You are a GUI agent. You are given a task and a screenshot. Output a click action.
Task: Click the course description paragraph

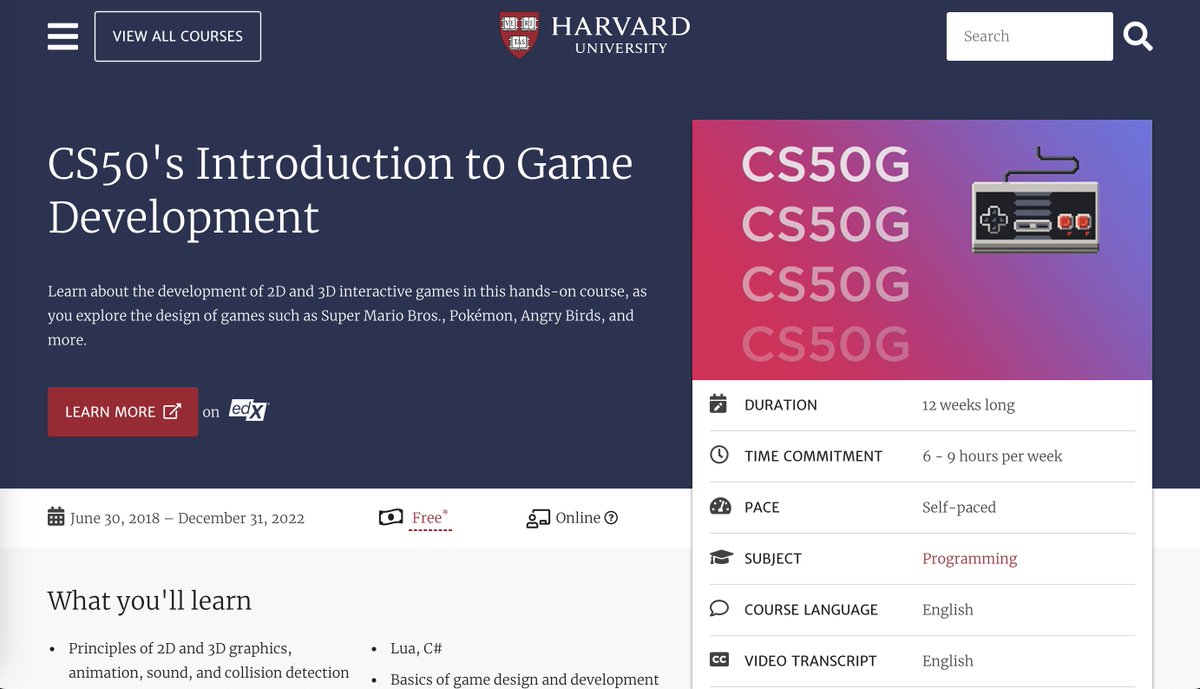coord(347,316)
